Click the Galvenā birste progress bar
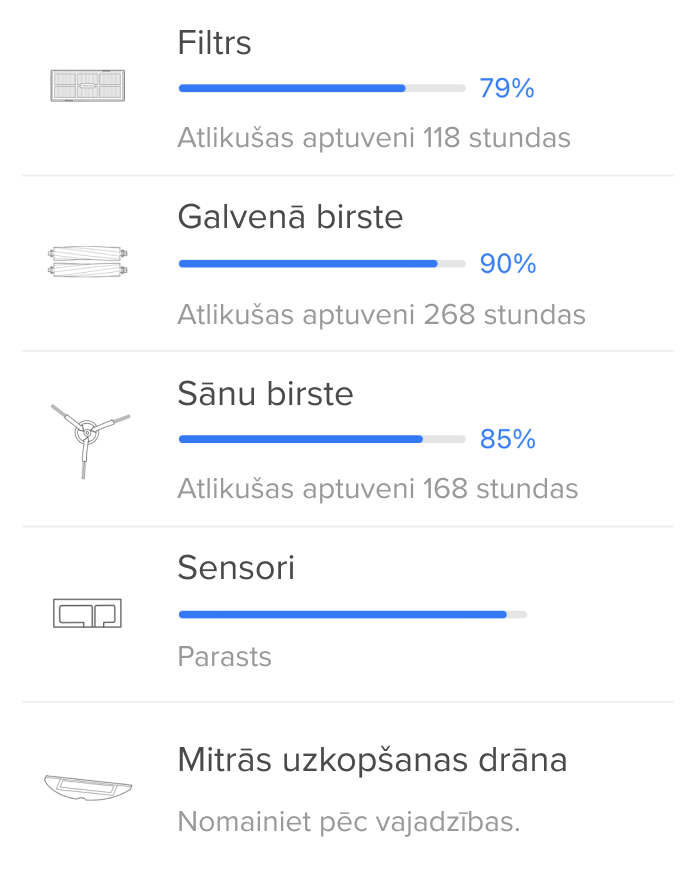The height and width of the screenshot is (873, 696). click(x=321, y=264)
